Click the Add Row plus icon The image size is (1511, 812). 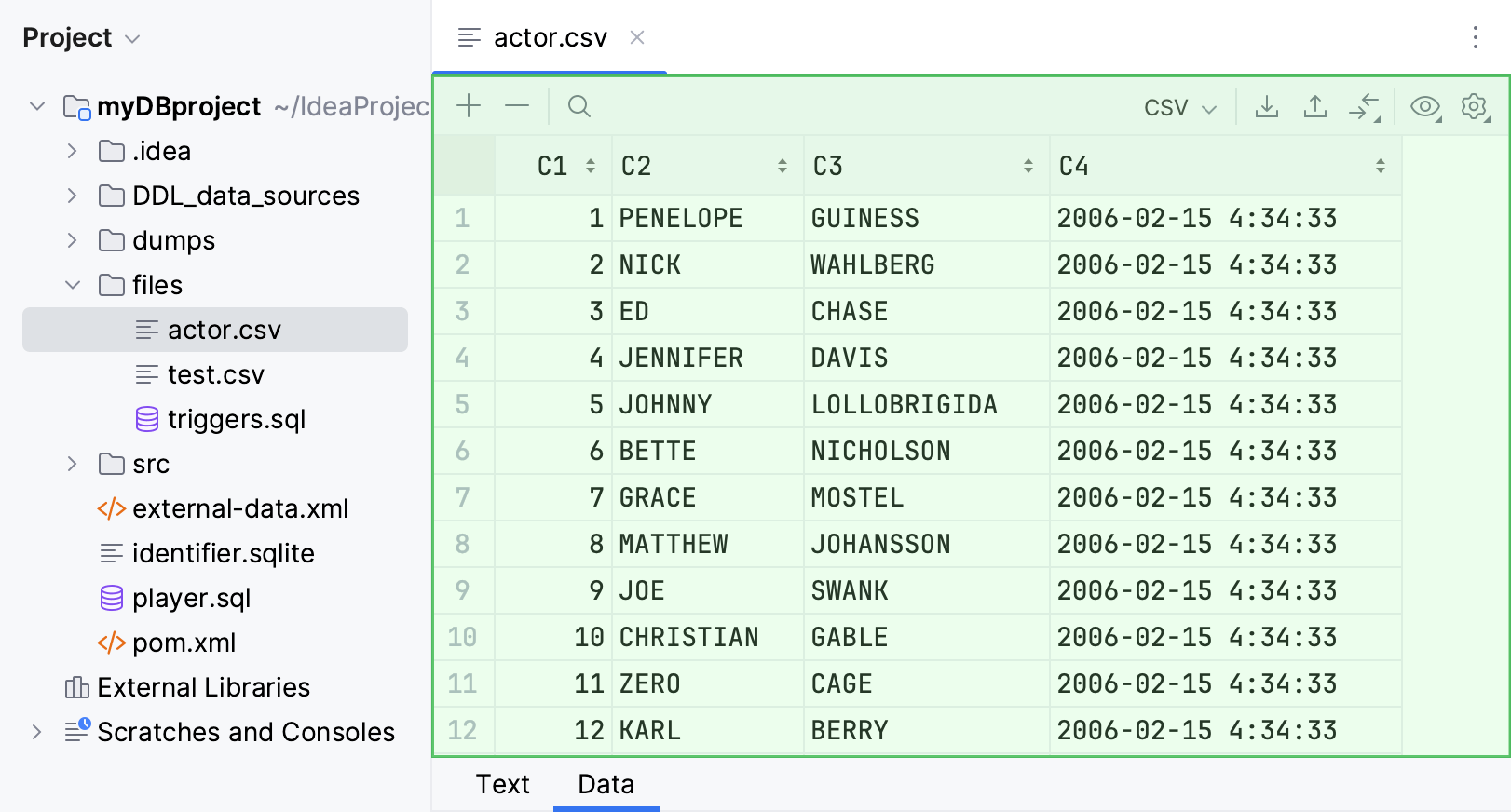(x=469, y=106)
